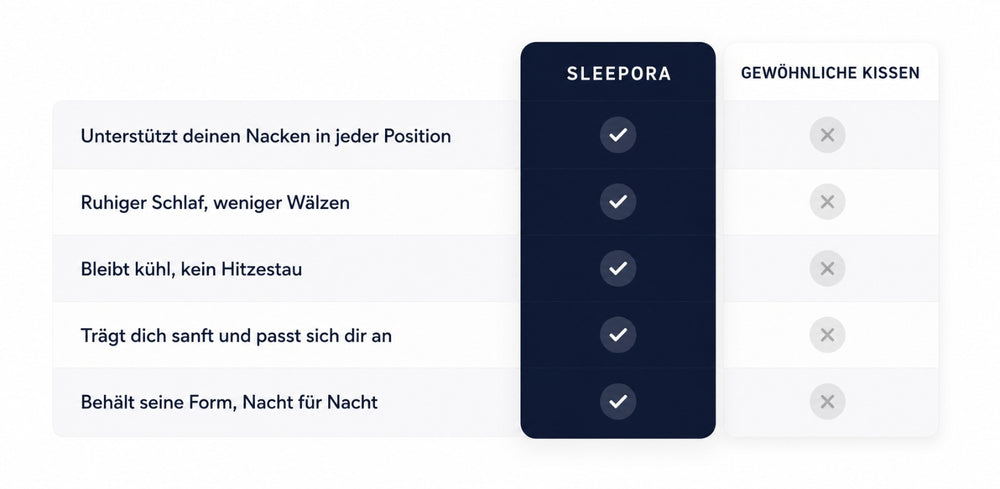This screenshot has height=489, width=1000.
Task: Click text Ruhiger Schlaf, weniger Wälzen
Action: point(215,203)
